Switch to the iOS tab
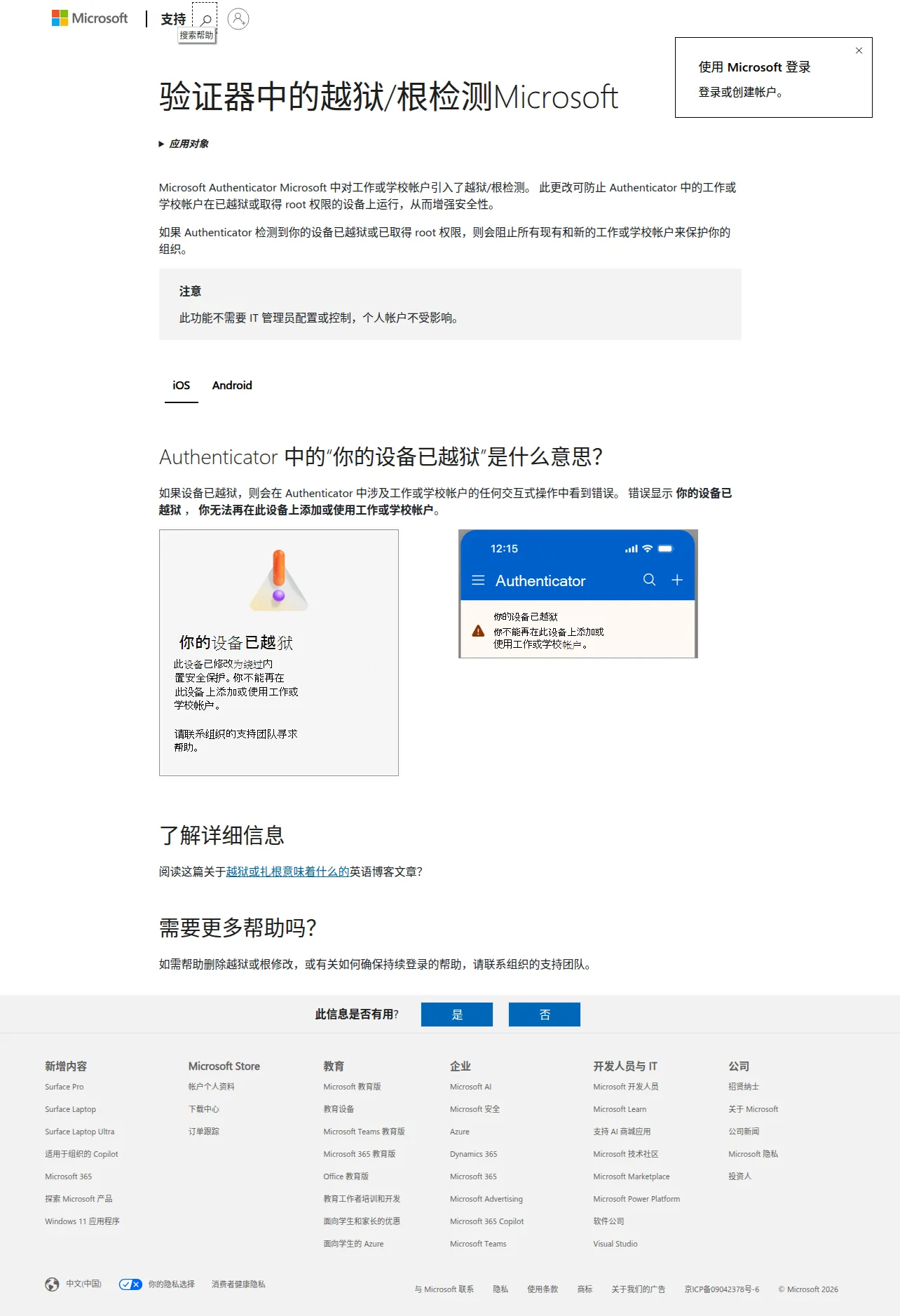Image resolution: width=900 pixels, height=1316 pixels. coord(182,385)
